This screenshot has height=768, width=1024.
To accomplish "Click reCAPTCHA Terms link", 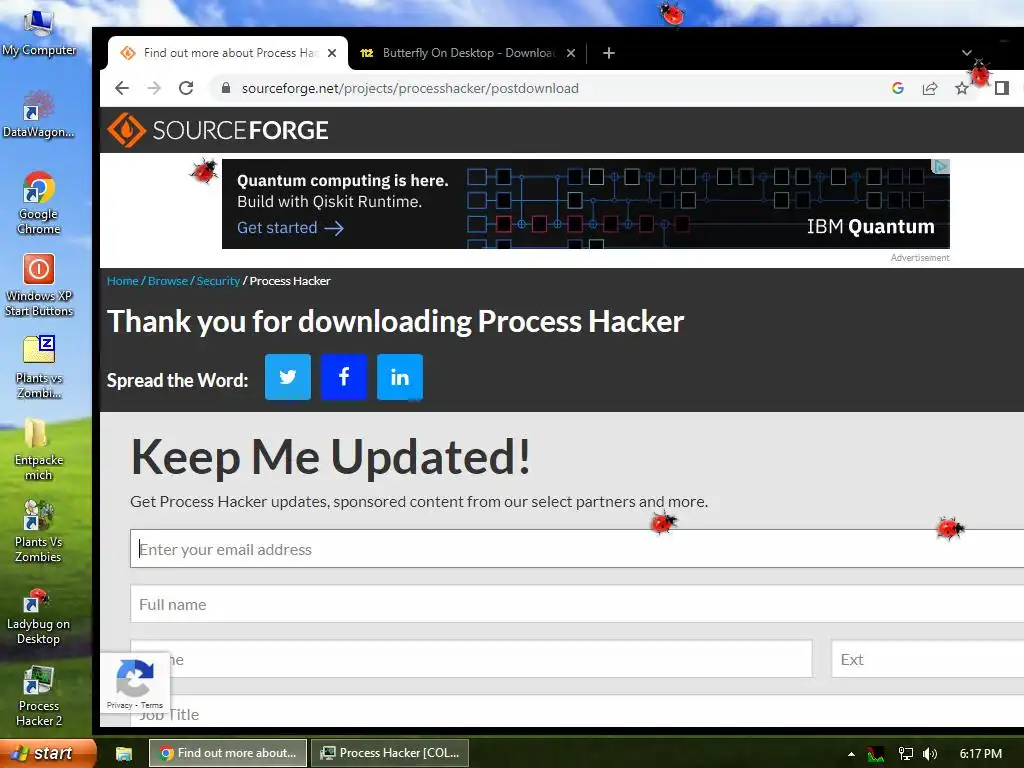I will click(x=152, y=705).
